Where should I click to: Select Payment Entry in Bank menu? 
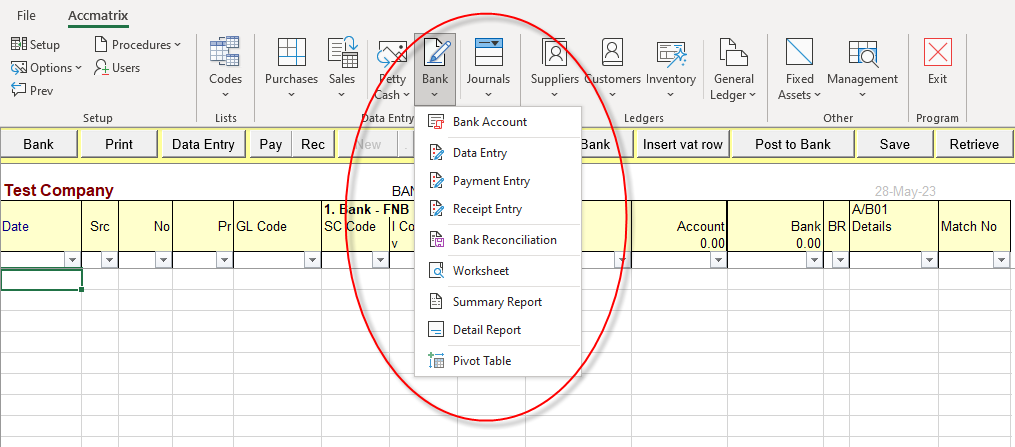491,181
